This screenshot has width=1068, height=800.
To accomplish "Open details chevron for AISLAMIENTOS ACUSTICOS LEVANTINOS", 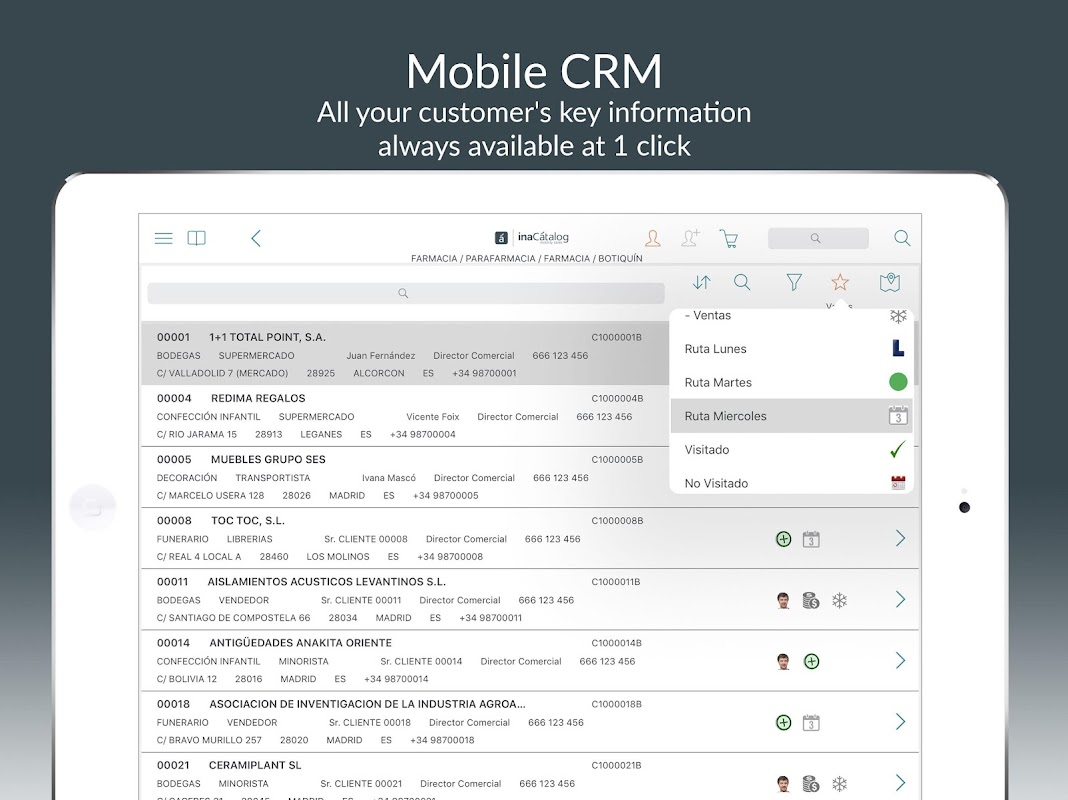I will point(900,599).
